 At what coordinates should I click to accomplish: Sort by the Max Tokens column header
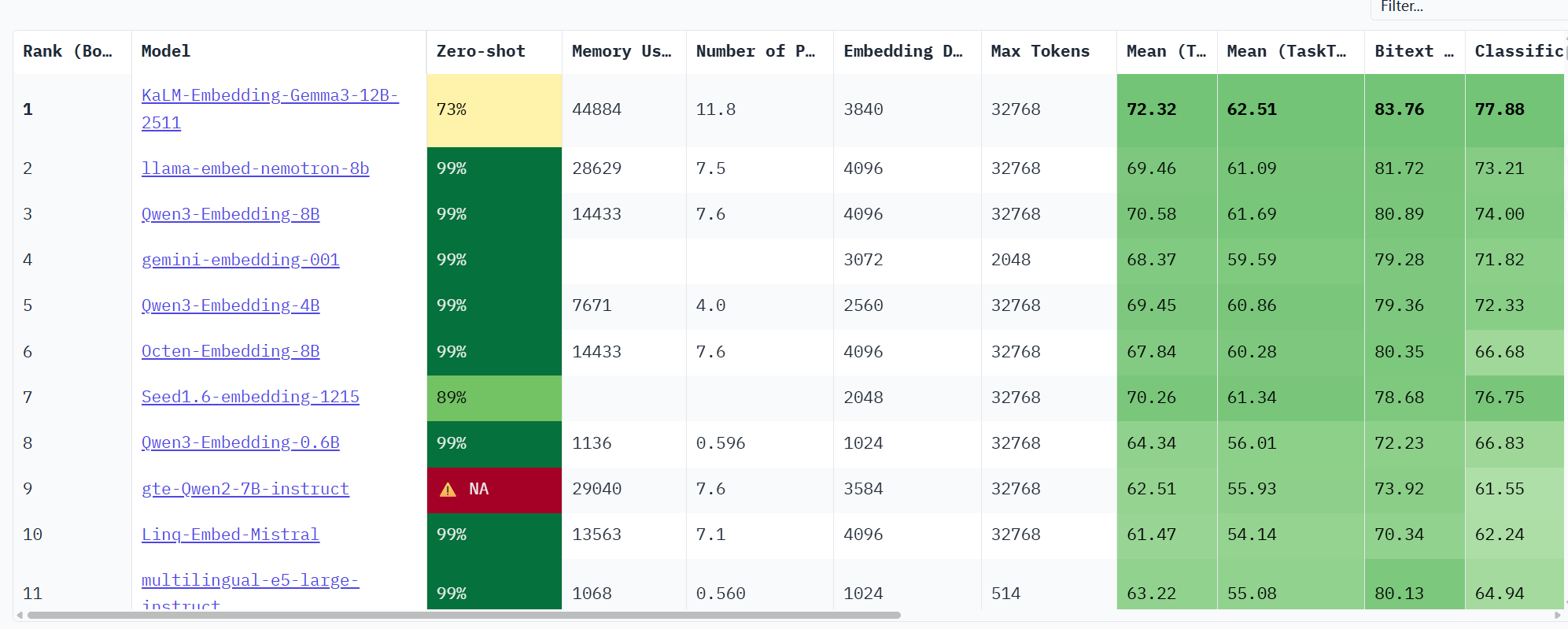[1039, 51]
